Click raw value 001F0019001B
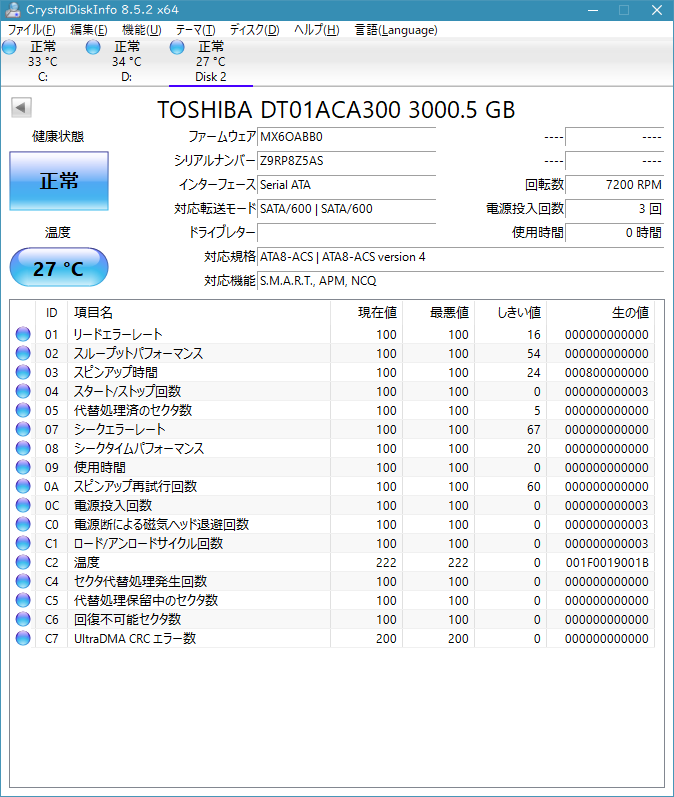 [607, 563]
